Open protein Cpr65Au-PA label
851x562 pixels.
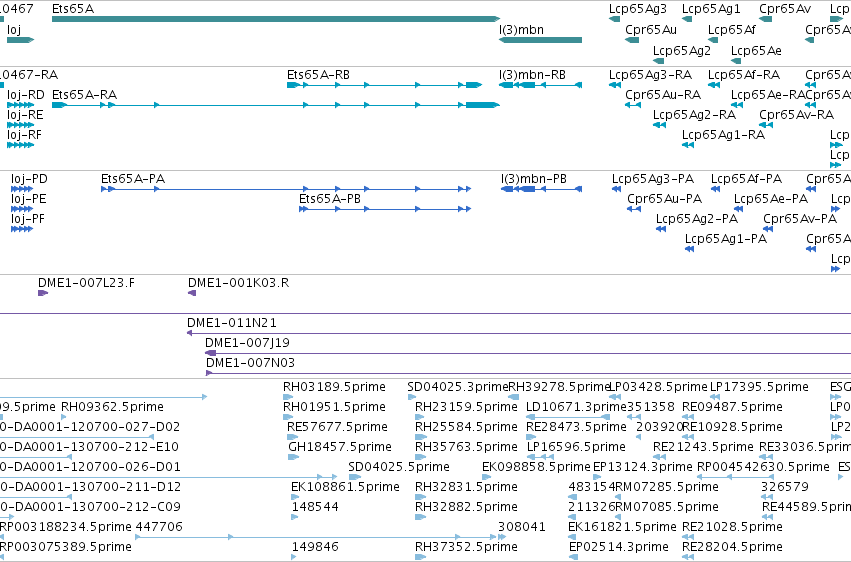pos(664,199)
